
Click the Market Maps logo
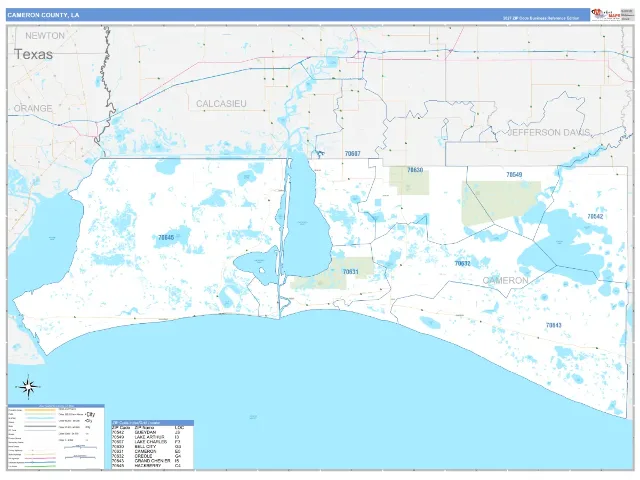(606, 14)
